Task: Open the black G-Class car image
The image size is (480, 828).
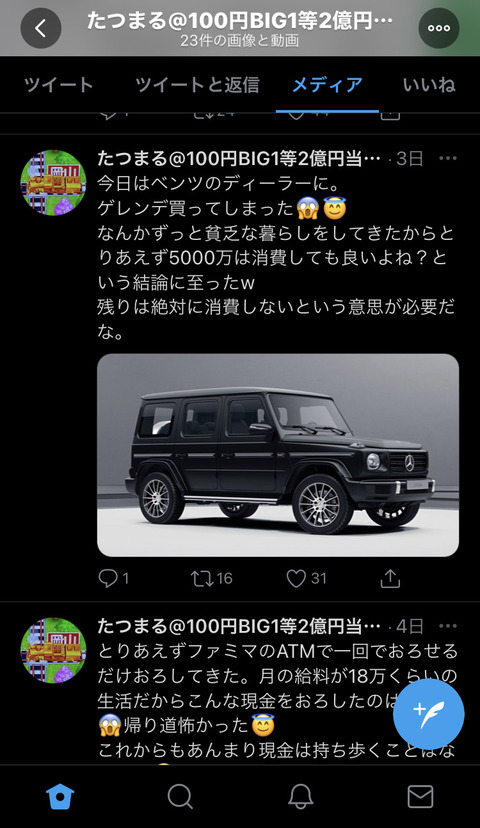Action: click(278, 455)
